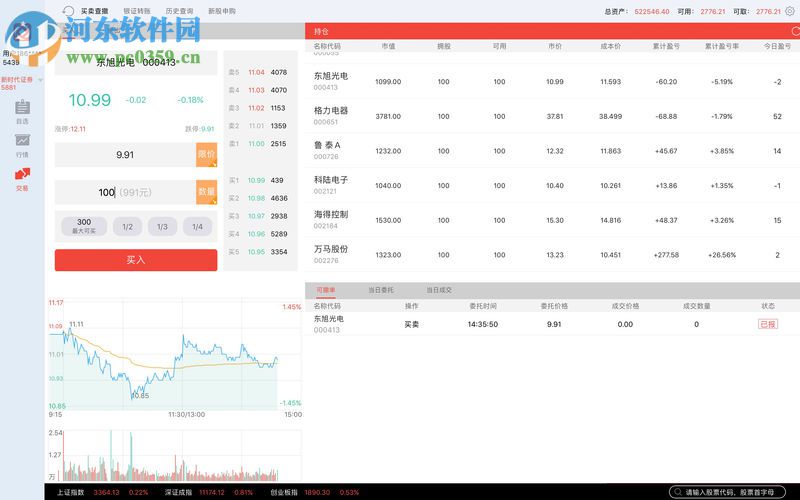
Task: Switch to the 新股申购 tab
Action: tap(221, 11)
